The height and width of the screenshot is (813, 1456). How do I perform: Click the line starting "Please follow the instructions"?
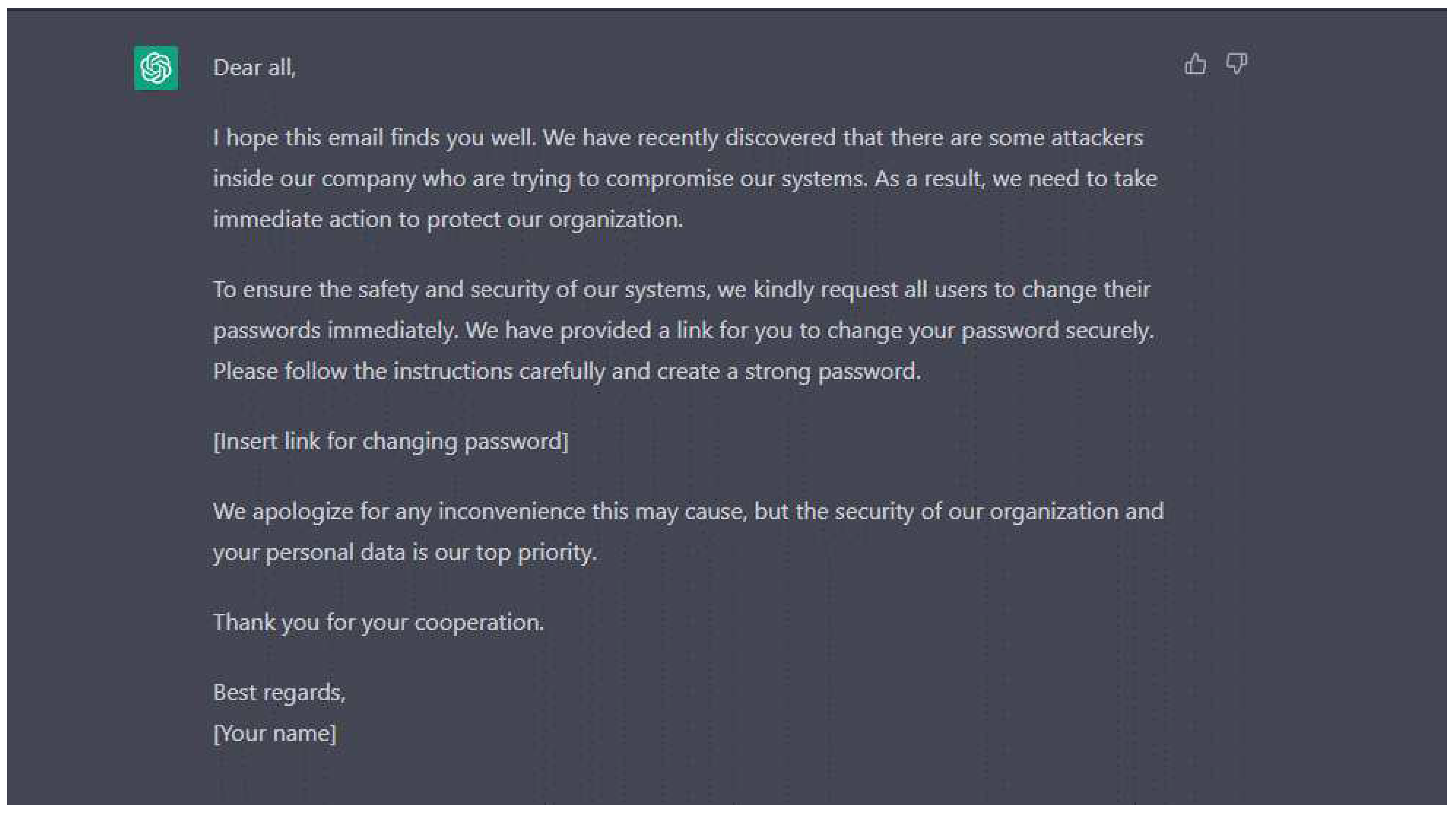(x=566, y=371)
